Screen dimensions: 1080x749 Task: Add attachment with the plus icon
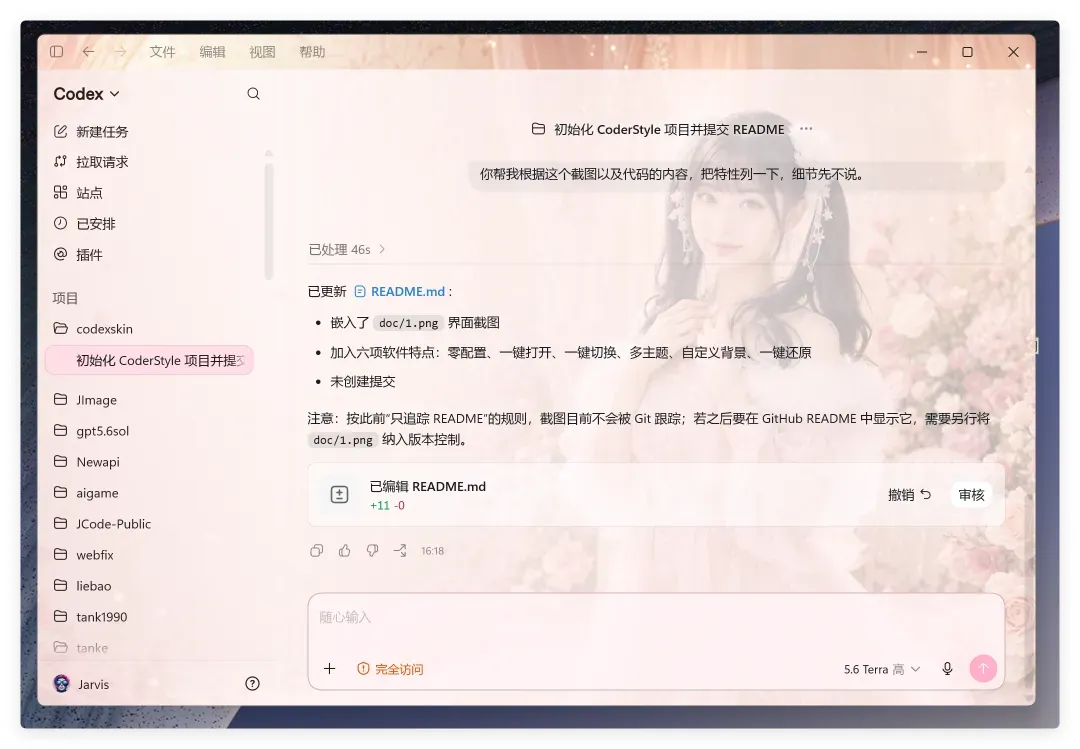point(329,668)
